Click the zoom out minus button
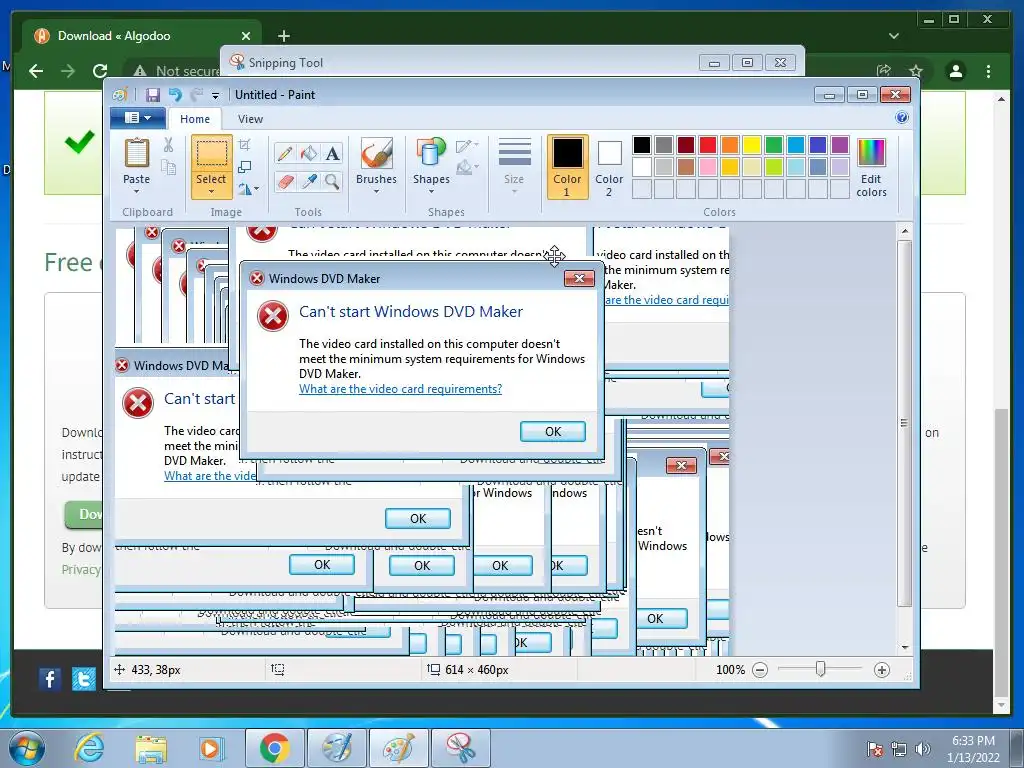The width and height of the screenshot is (1024, 768). pos(760,670)
